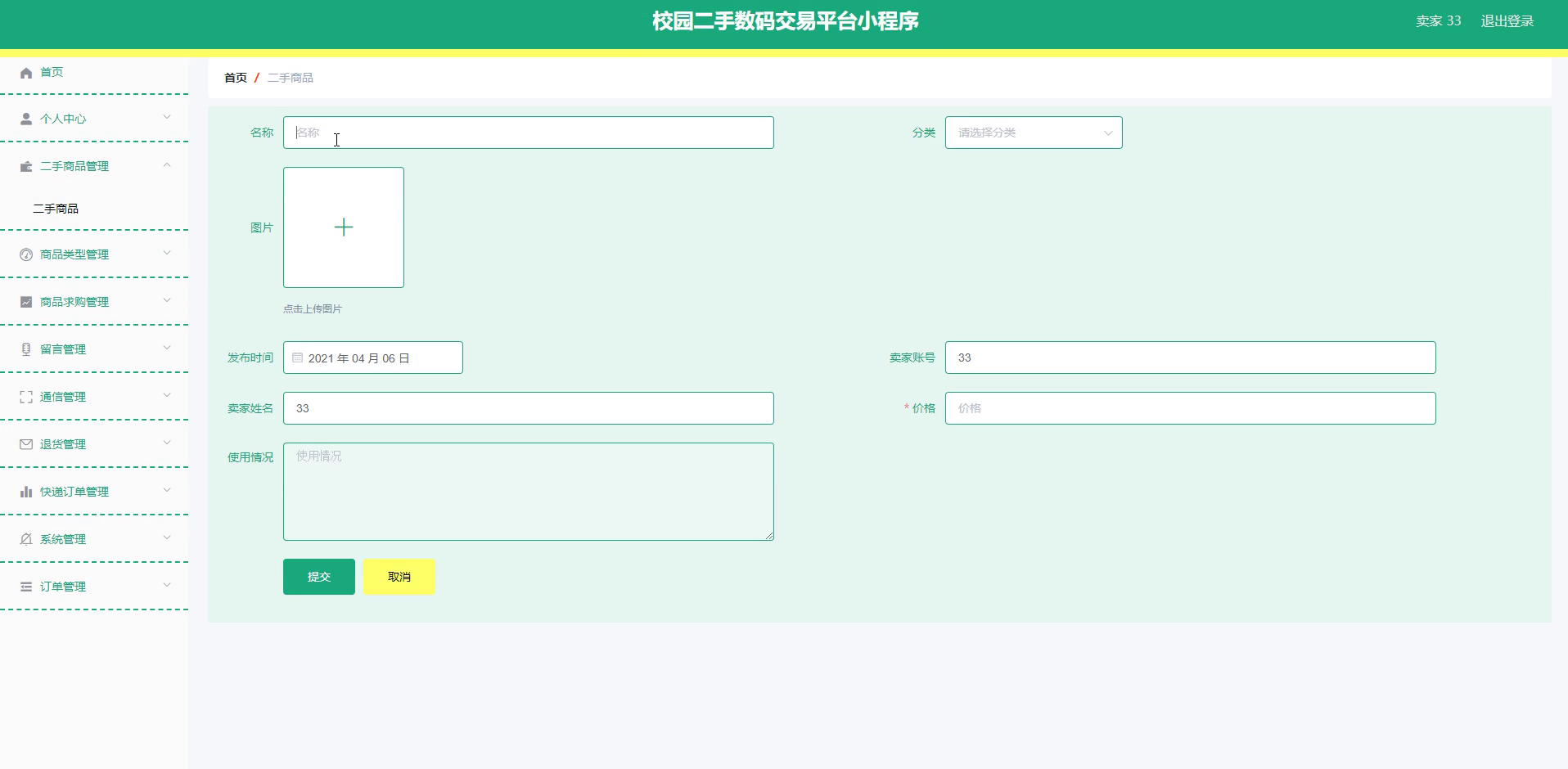Viewport: 1568px width, 769px height.
Task: Open the 系统管理 menu
Action: click(x=94, y=539)
